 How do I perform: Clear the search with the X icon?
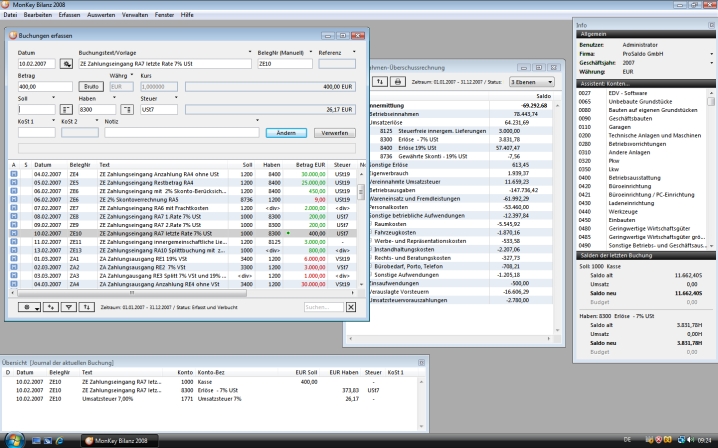(x=350, y=307)
